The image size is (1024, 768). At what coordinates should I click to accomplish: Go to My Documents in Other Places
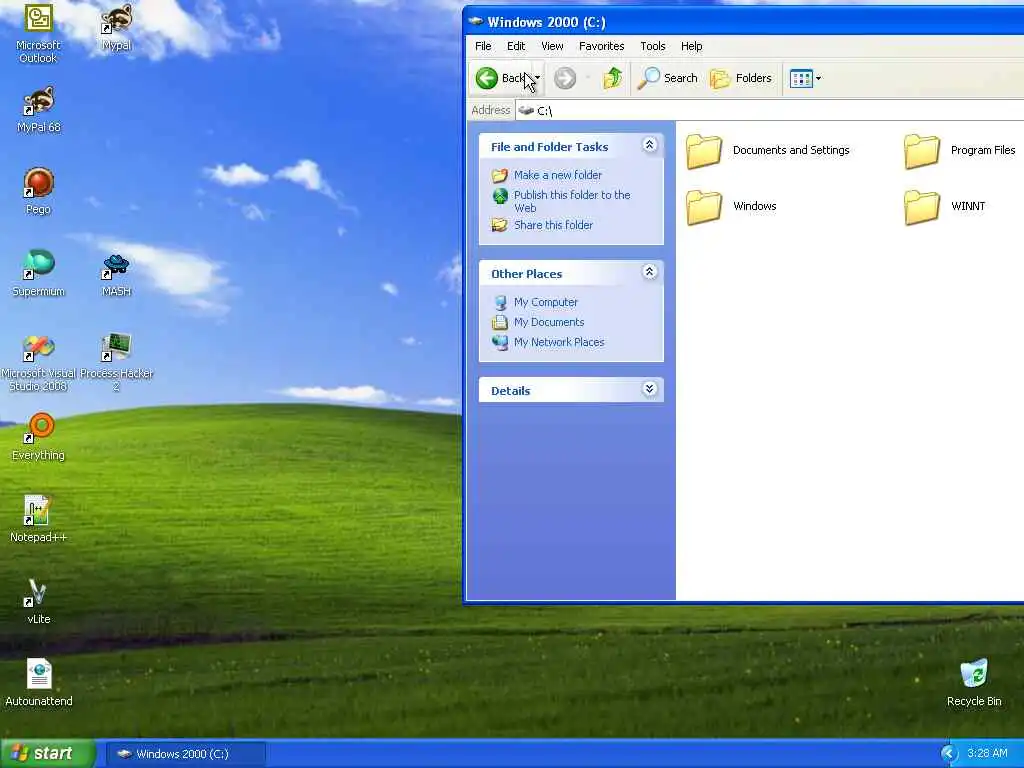point(549,323)
